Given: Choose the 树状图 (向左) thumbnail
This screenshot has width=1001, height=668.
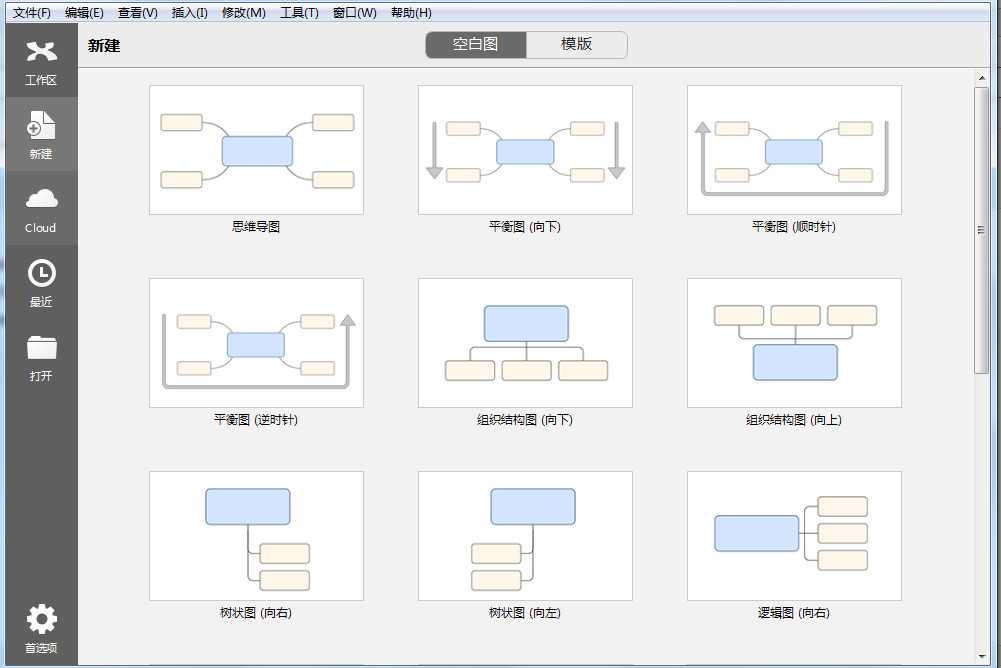Looking at the screenshot, I should [525, 536].
